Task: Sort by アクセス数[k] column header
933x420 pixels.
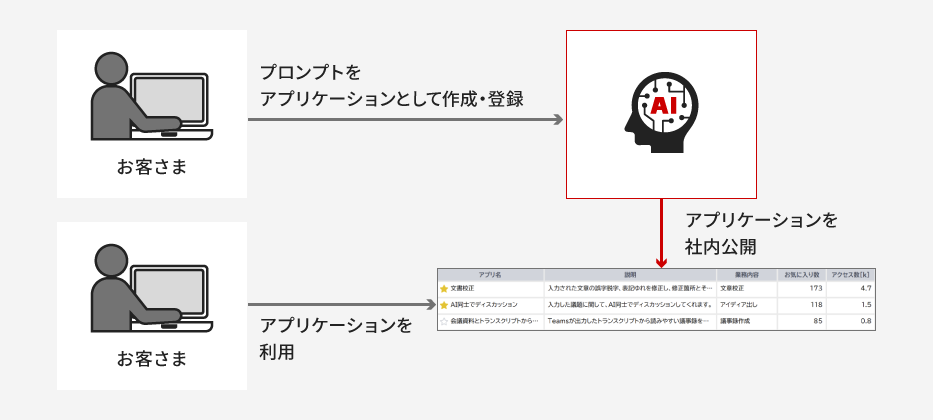Action: (851, 274)
